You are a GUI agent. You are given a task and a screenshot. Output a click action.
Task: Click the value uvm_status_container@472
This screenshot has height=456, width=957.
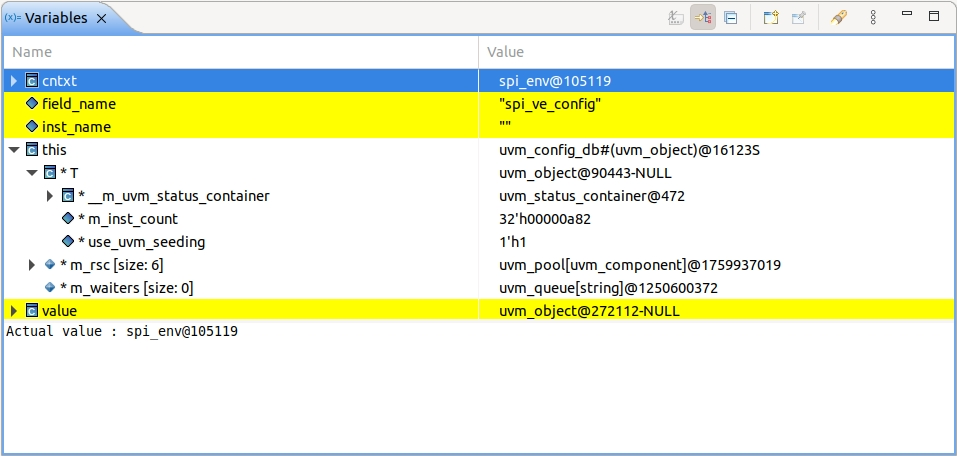(x=592, y=196)
